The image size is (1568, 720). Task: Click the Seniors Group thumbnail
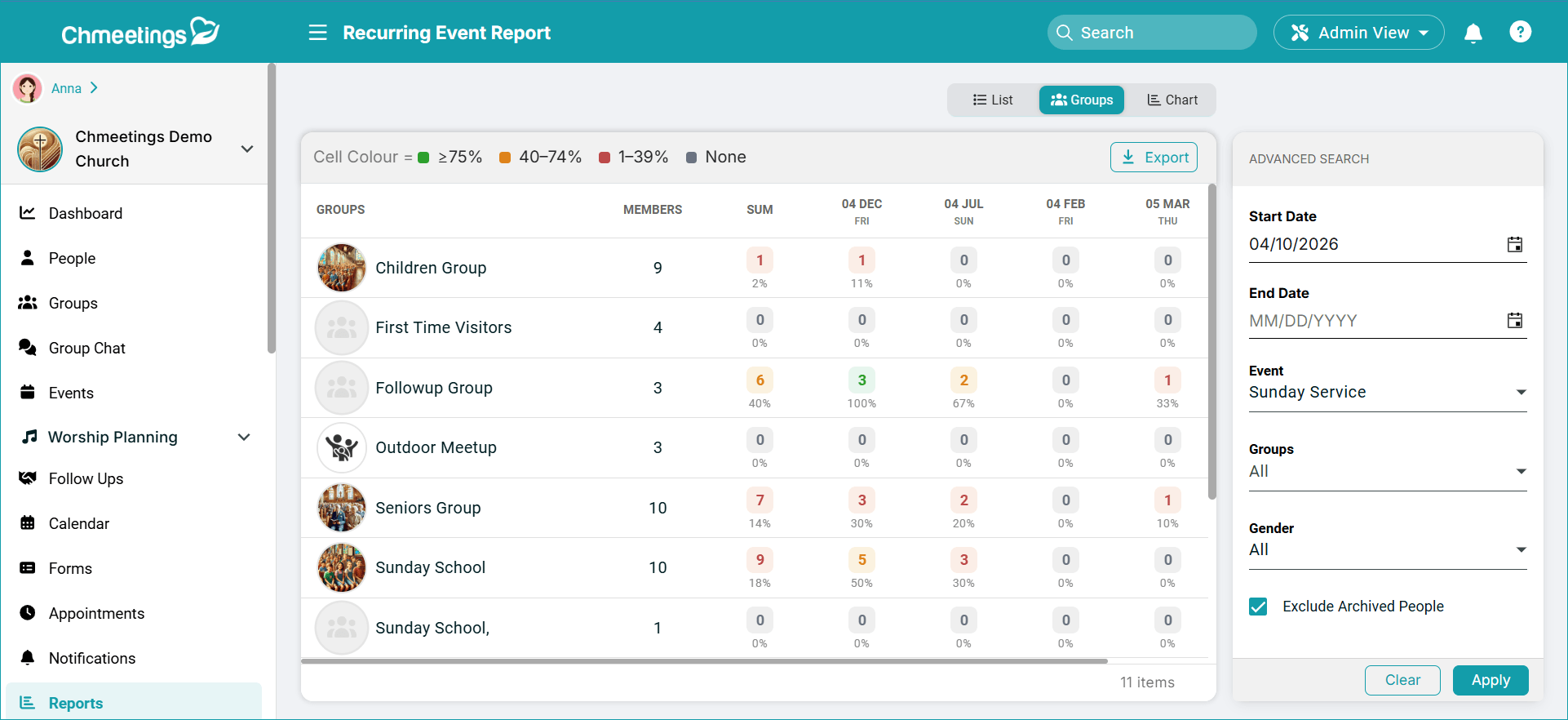tap(342, 508)
